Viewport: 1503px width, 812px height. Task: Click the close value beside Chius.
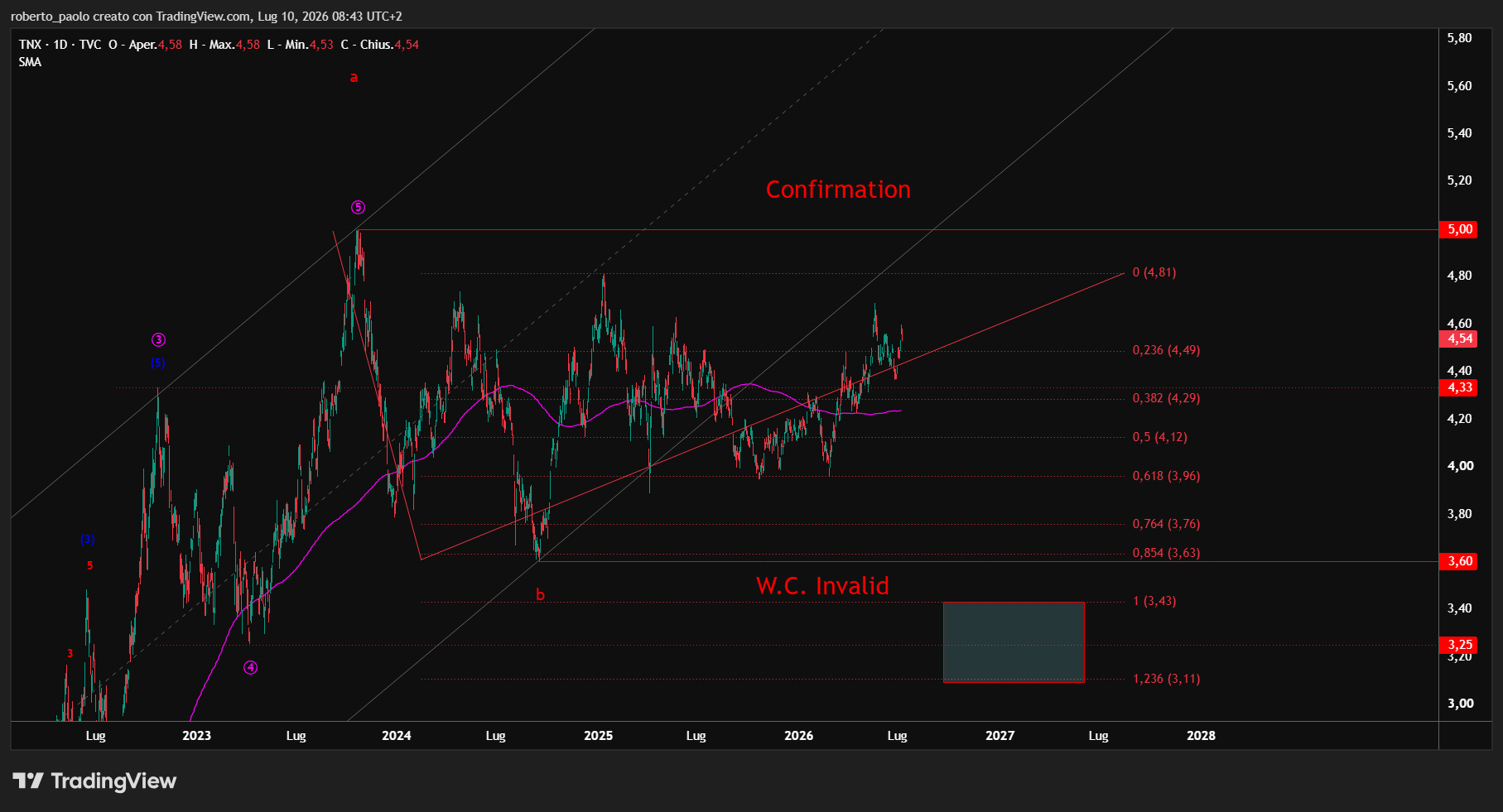(407, 45)
